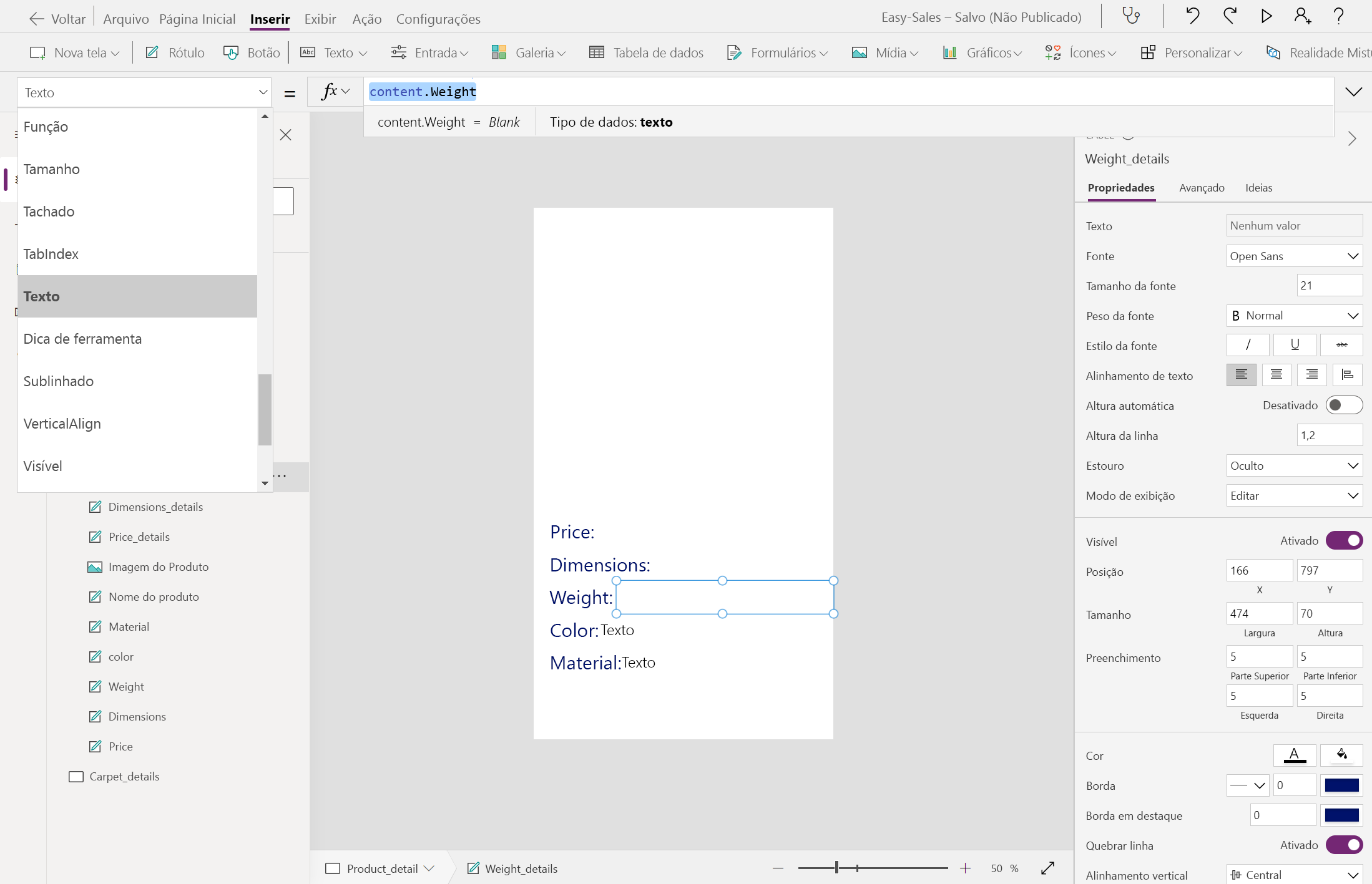The height and width of the screenshot is (884, 1372).
Task: Click the zoom slider handle
Action: (836, 868)
